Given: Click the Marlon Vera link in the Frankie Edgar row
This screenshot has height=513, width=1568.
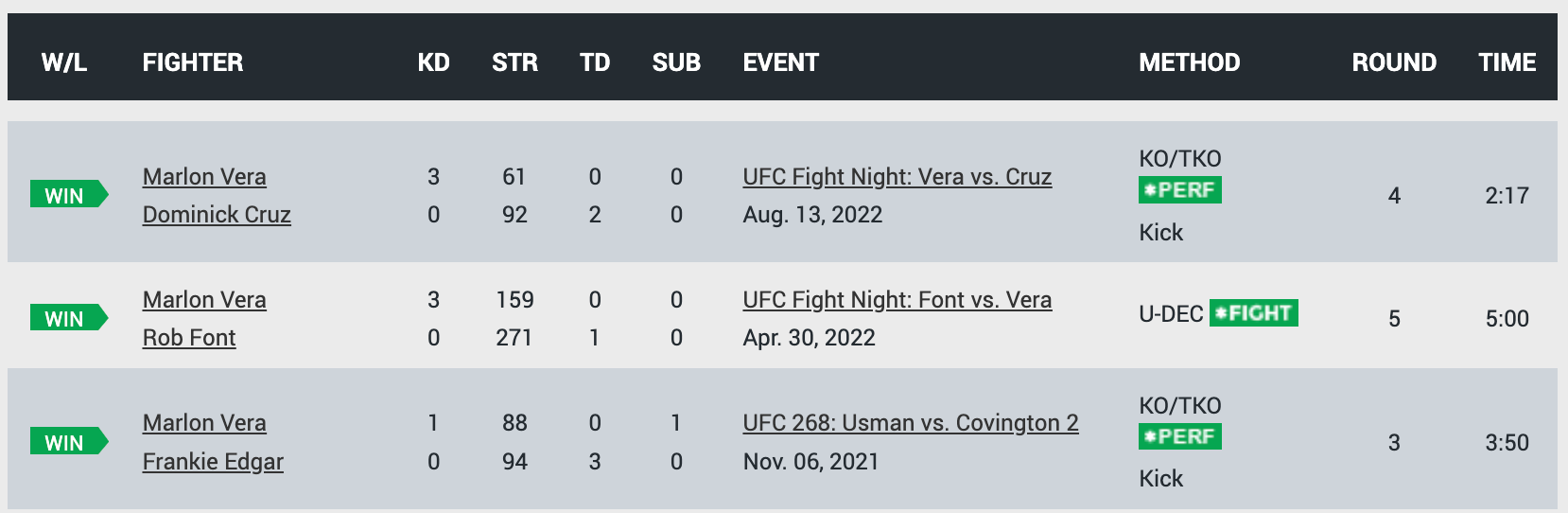Looking at the screenshot, I should (x=204, y=423).
